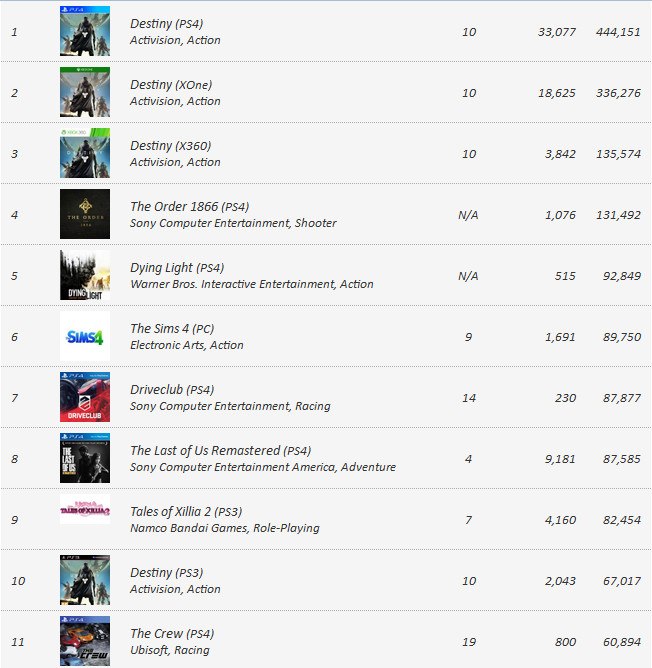The height and width of the screenshot is (668, 652).
Task: Open the Destiny PS3 cover thumbnail
Action: tap(85, 580)
